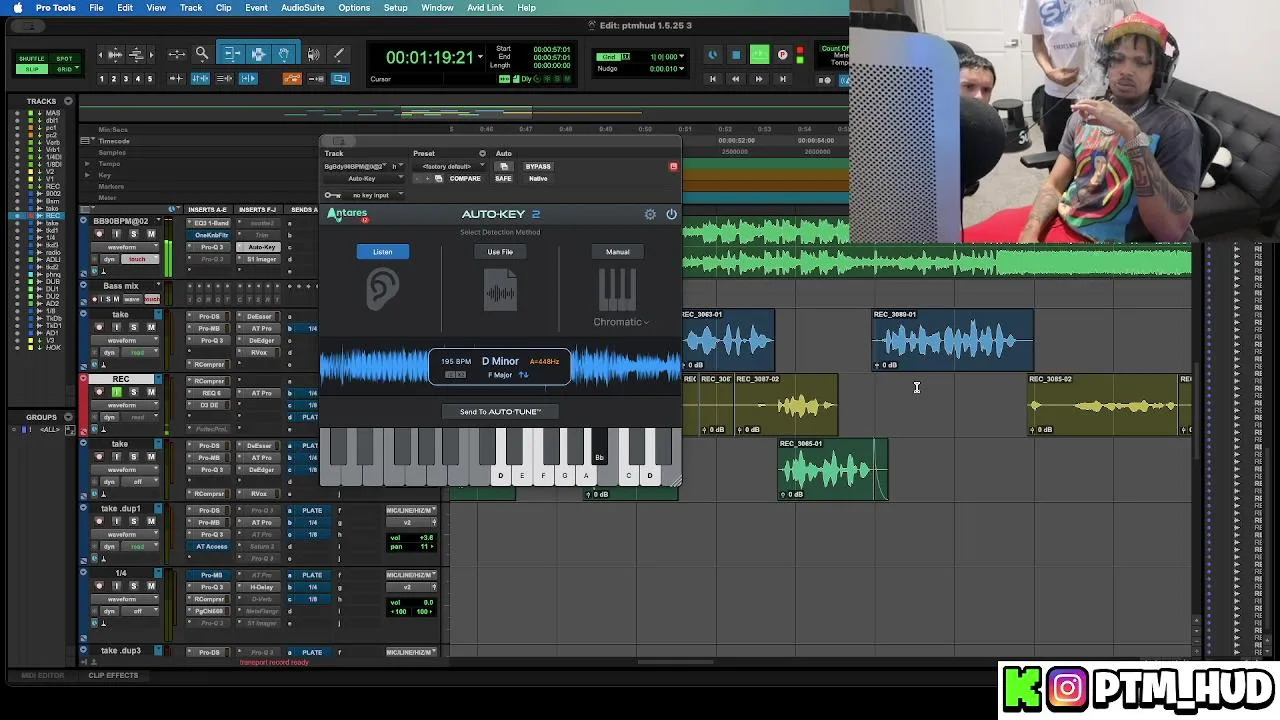Click the CLIP EFFECTS tab

tap(113, 675)
